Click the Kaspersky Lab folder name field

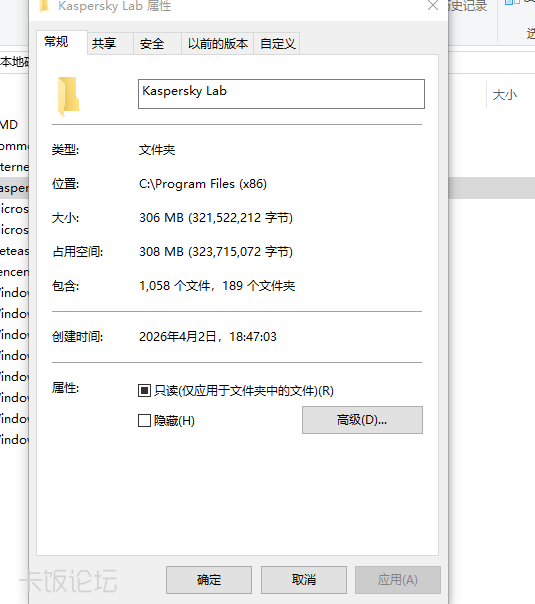tap(281, 94)
